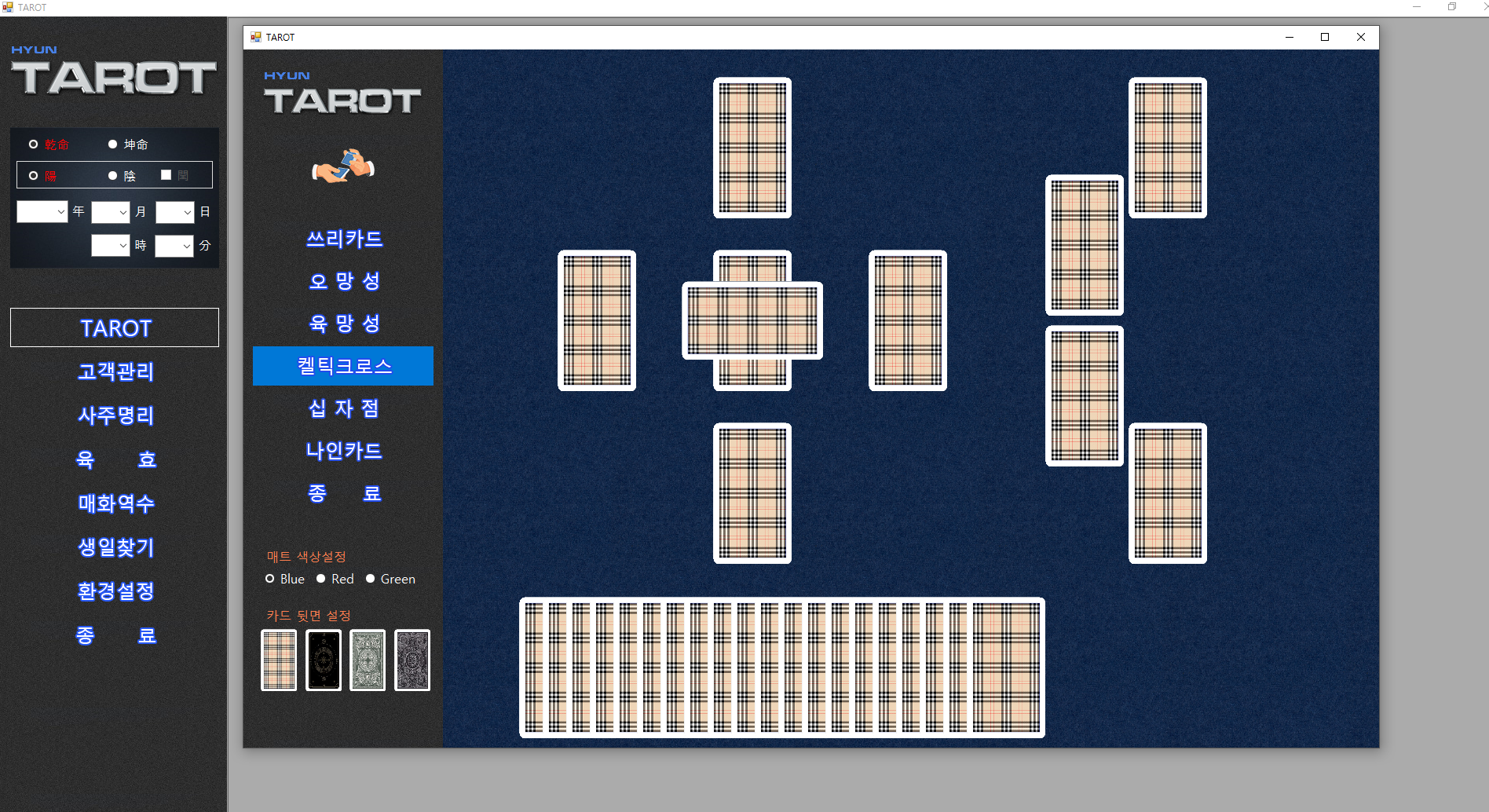Click 종료 in the spread menu
Viewport: 1489px width, 812px height.
click(x=343, y=493)
